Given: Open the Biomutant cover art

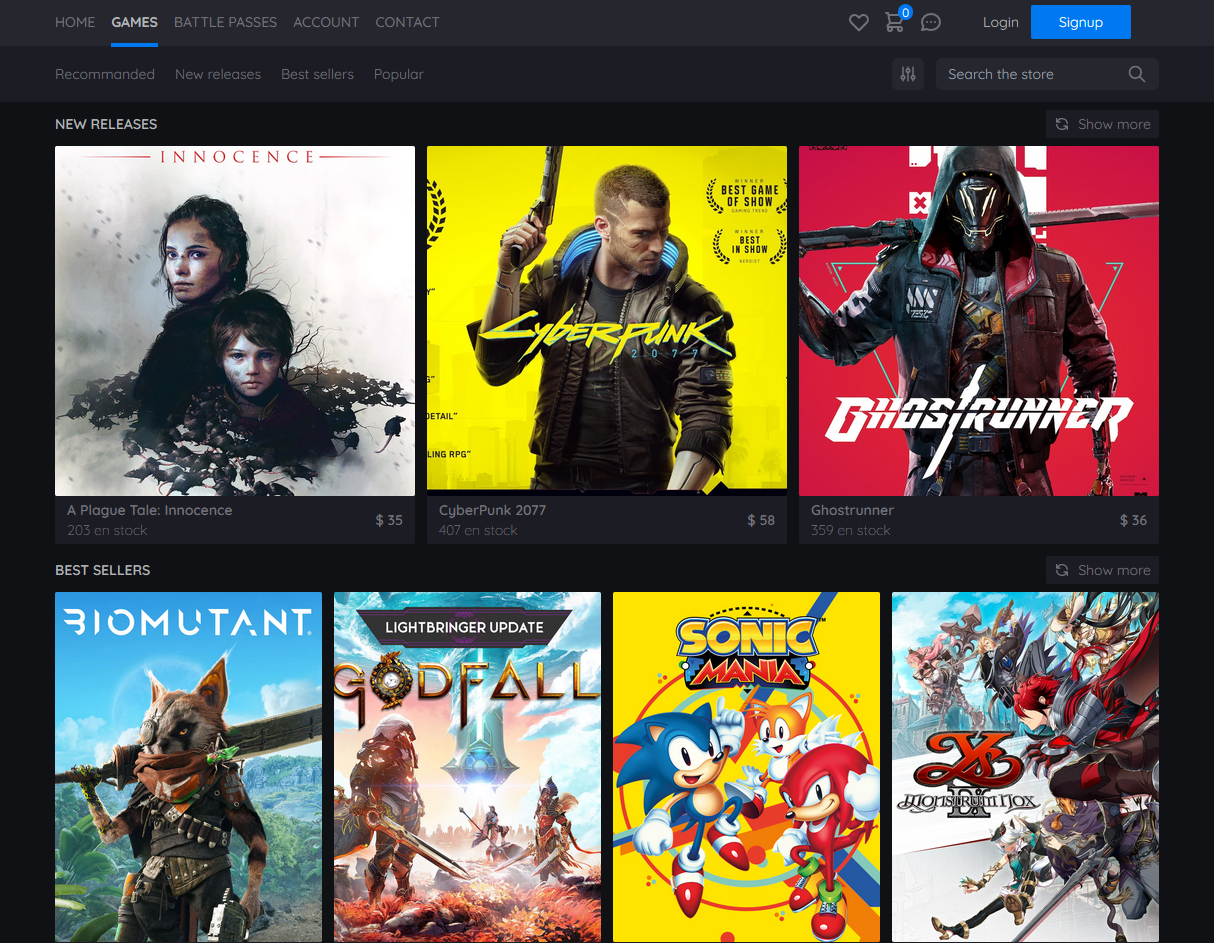Looking at the screenshot, I should (x=188, y=767).
